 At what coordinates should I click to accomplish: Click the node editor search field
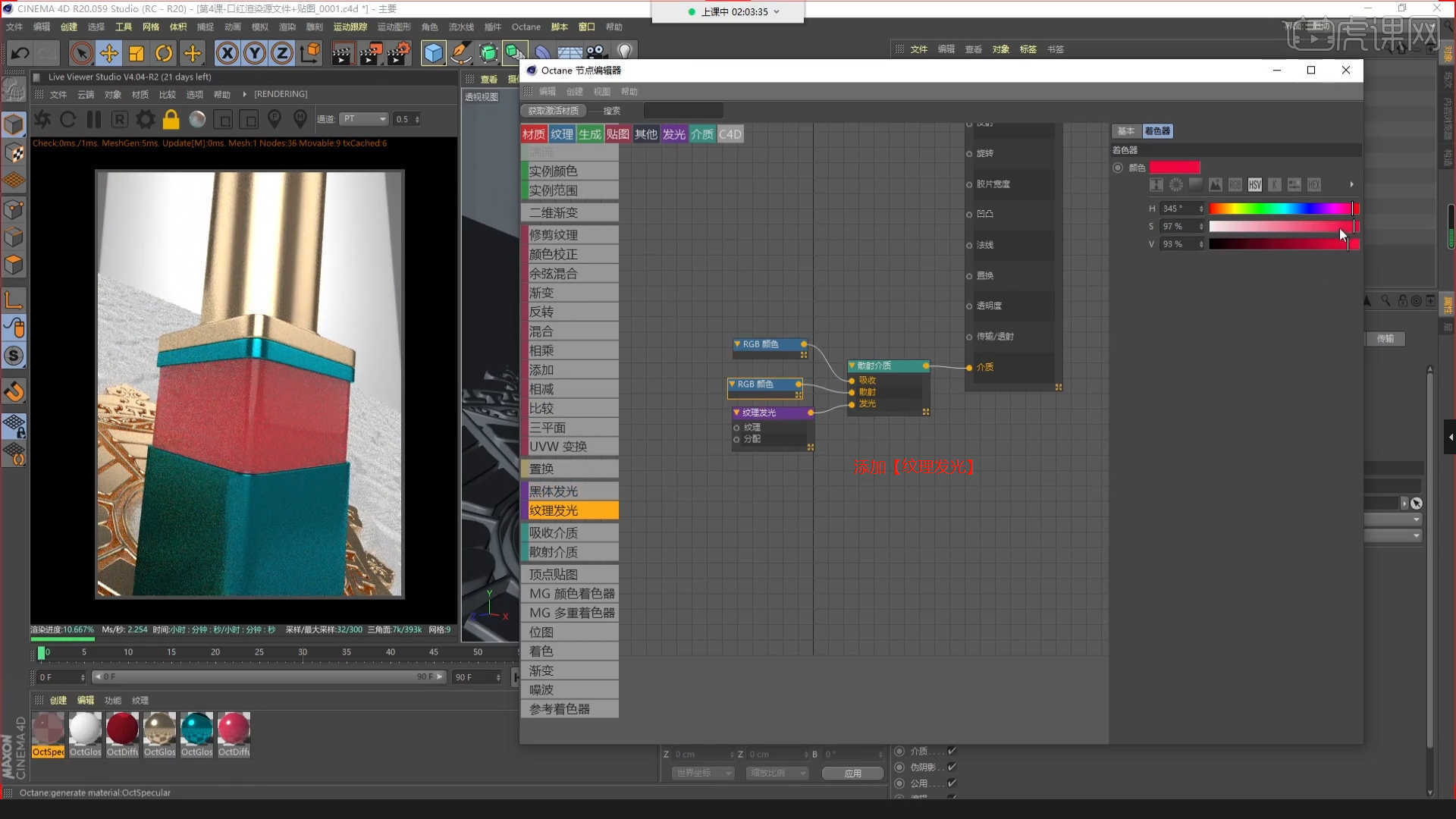(x=682, y=111)
